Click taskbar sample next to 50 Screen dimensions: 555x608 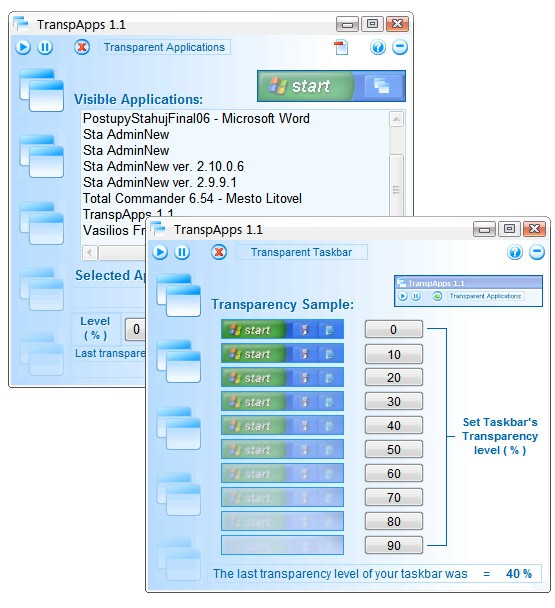click(282, 449)
